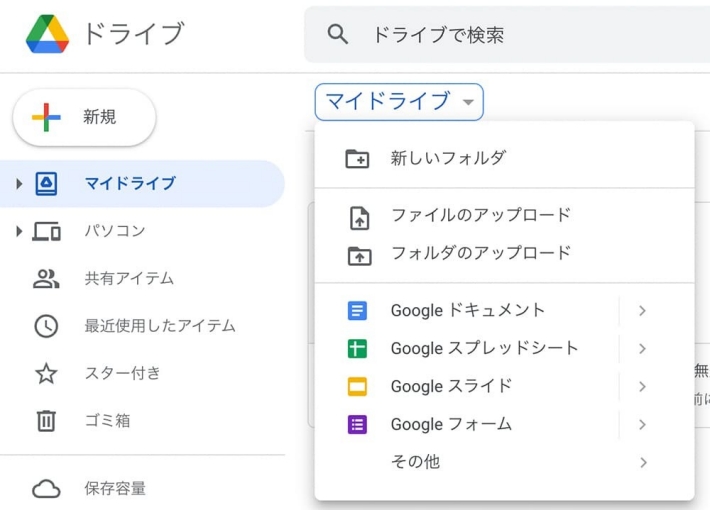Click the blue Google Docs icon
Viewport: 710px width, 510px height.
point(357,311)
